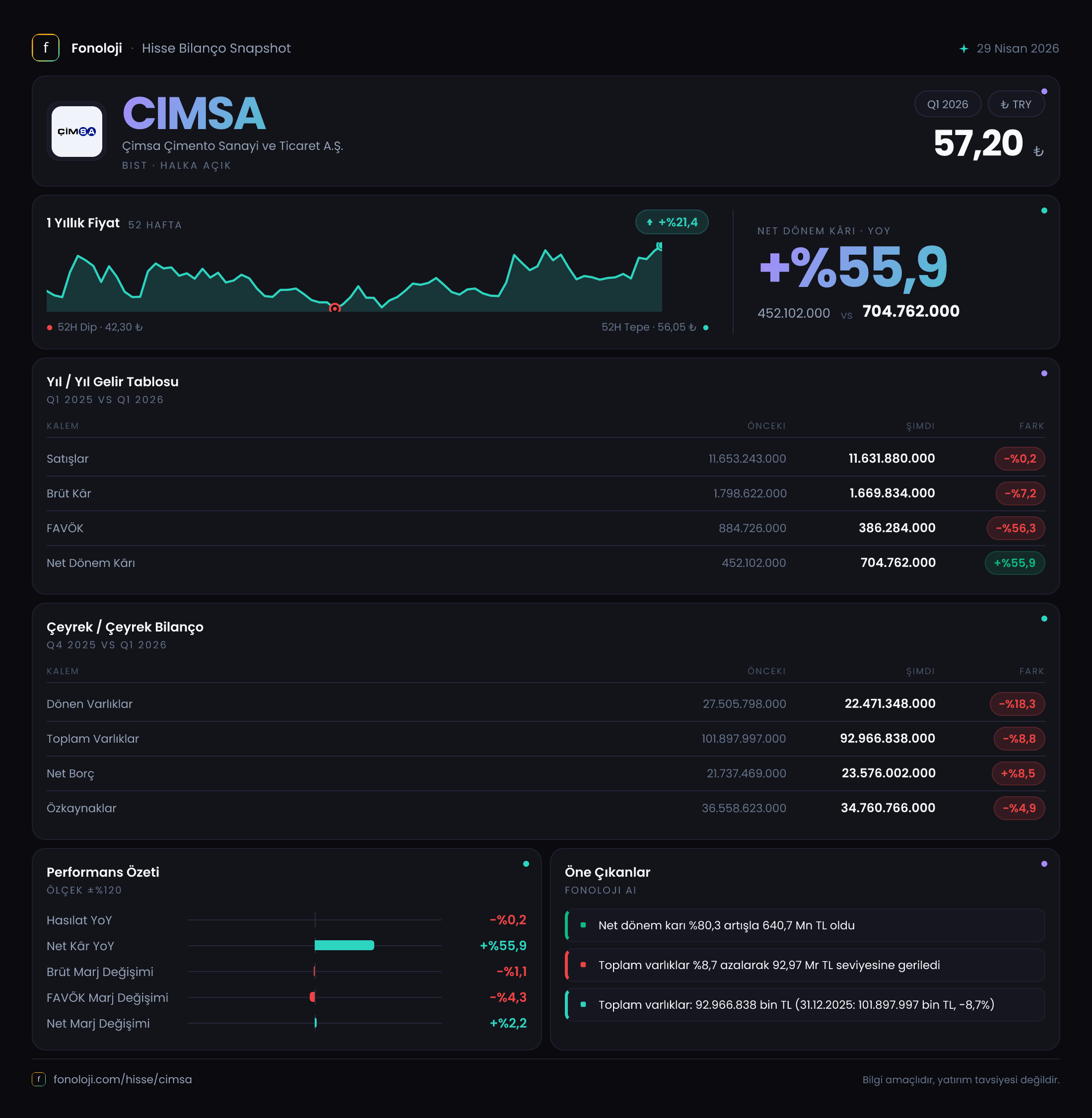Image resolution: width=1092 pixels, height=1118 pixels.
Task: Click the 52H Tepe · 56,05 label
Action: pyautogui.click(x=649, y=327)
